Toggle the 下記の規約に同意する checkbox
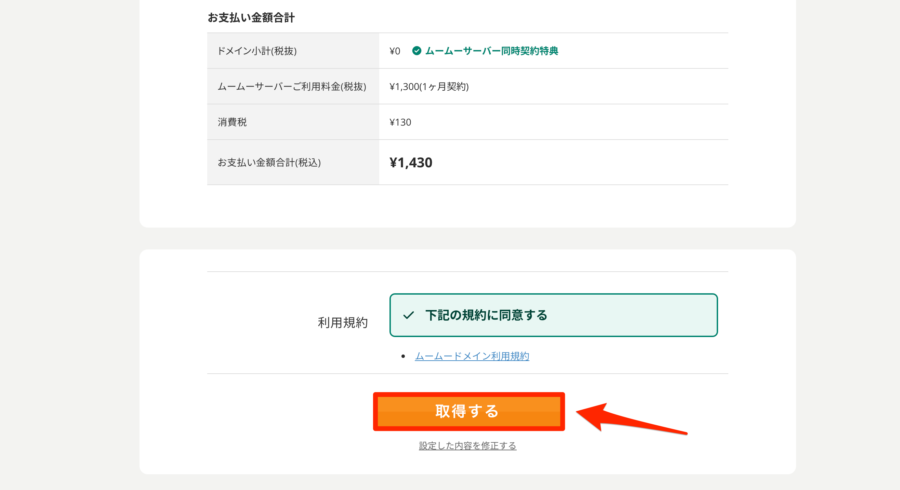The height and width of the screenshot is (490, 900). [553, 315]
